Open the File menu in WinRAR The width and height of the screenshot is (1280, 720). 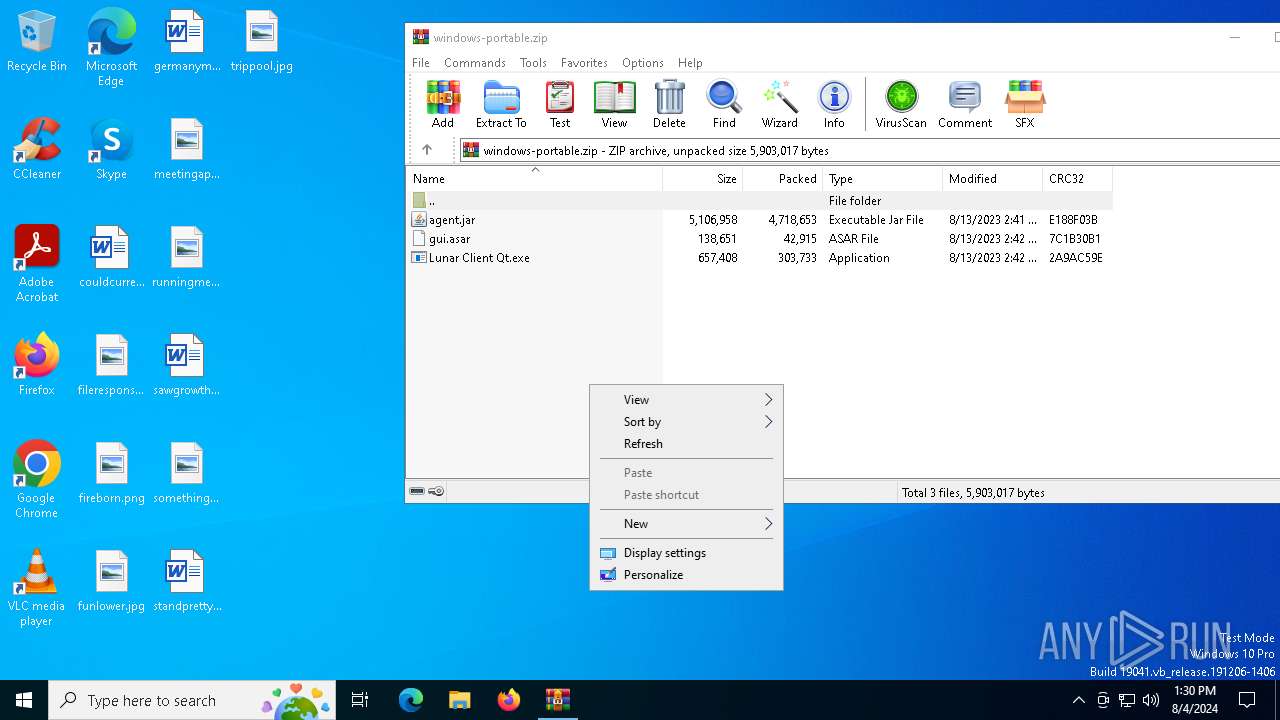click(421, 62)
